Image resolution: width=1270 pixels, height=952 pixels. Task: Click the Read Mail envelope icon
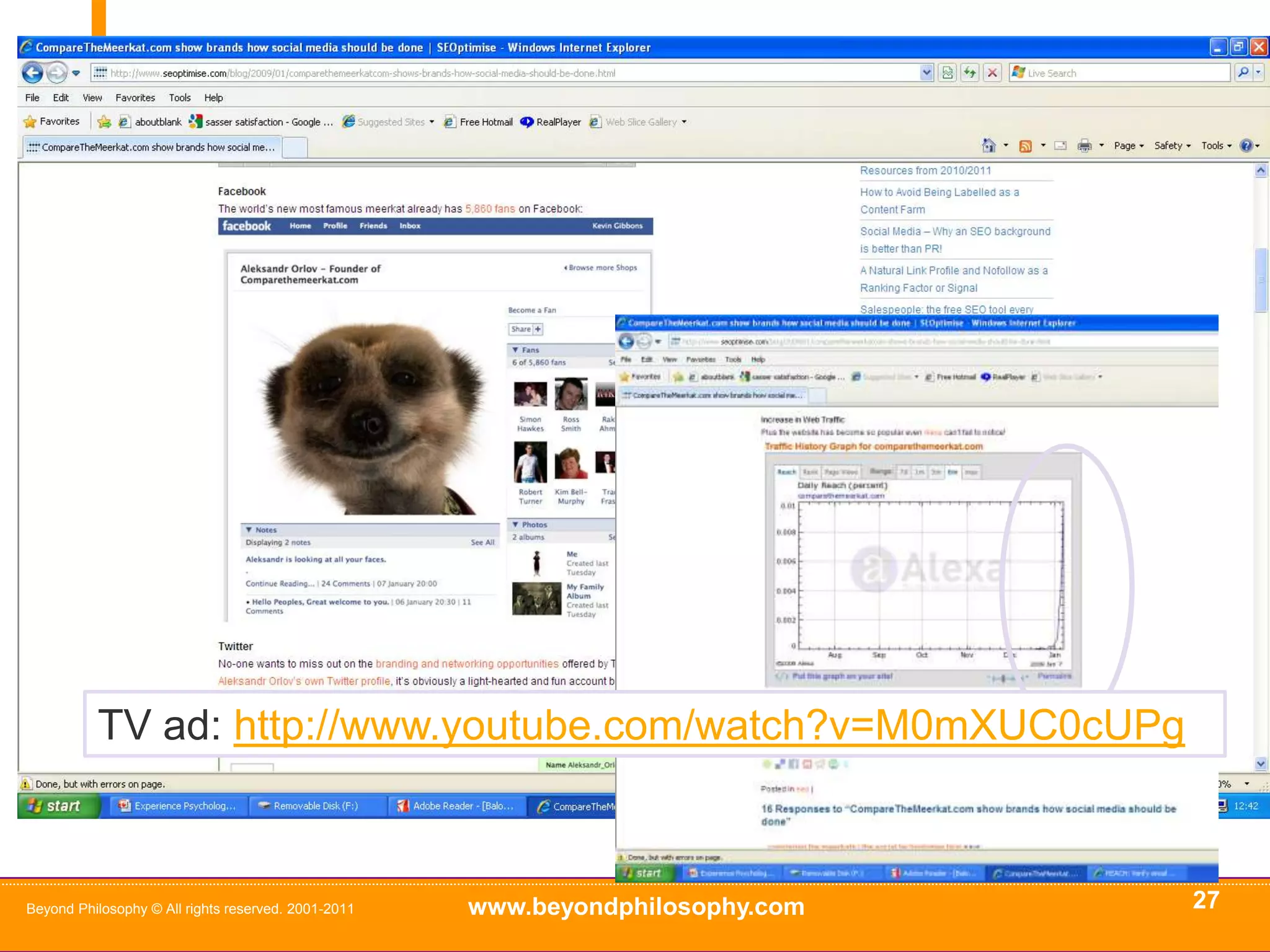pos(1060,146)
